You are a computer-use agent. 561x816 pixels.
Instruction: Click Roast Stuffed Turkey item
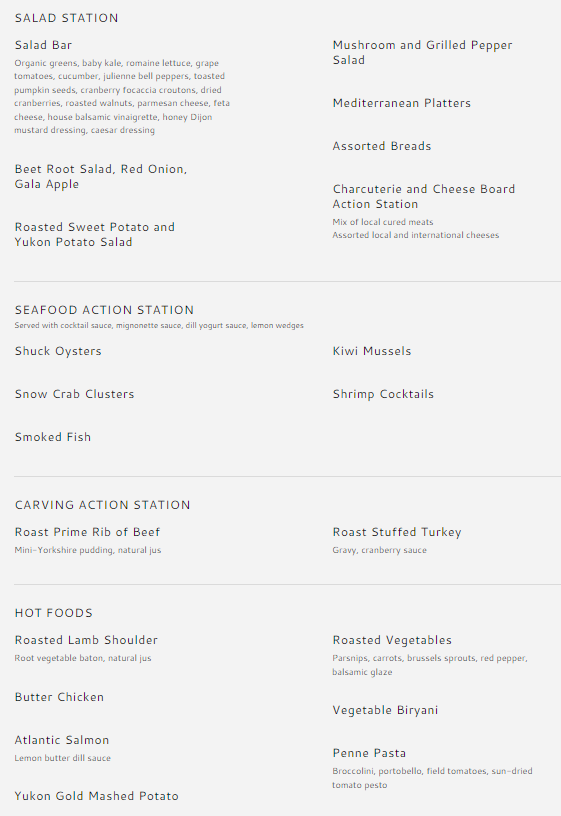[397, 532]
